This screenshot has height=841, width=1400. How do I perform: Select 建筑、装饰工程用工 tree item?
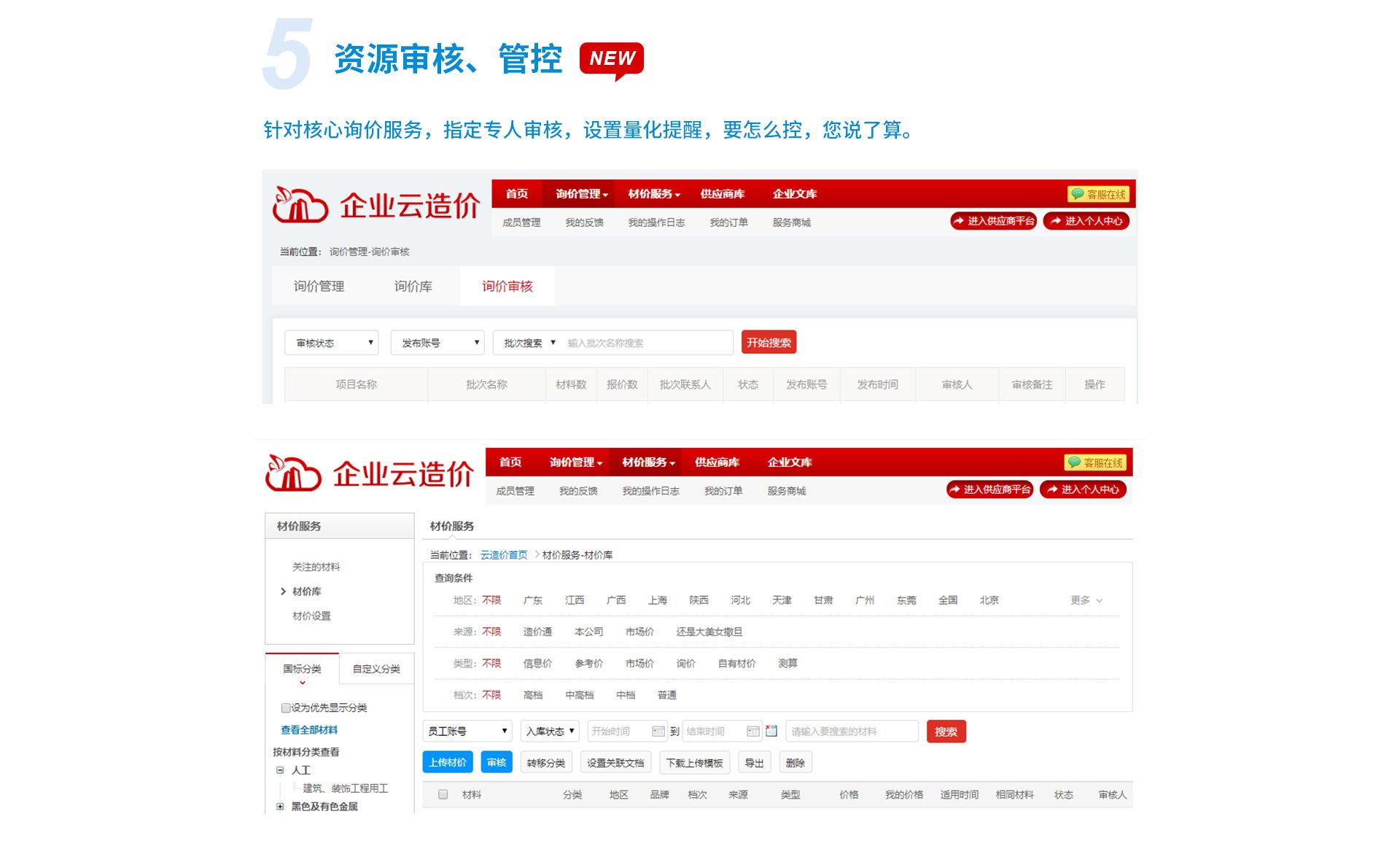(x=345, y=788)
